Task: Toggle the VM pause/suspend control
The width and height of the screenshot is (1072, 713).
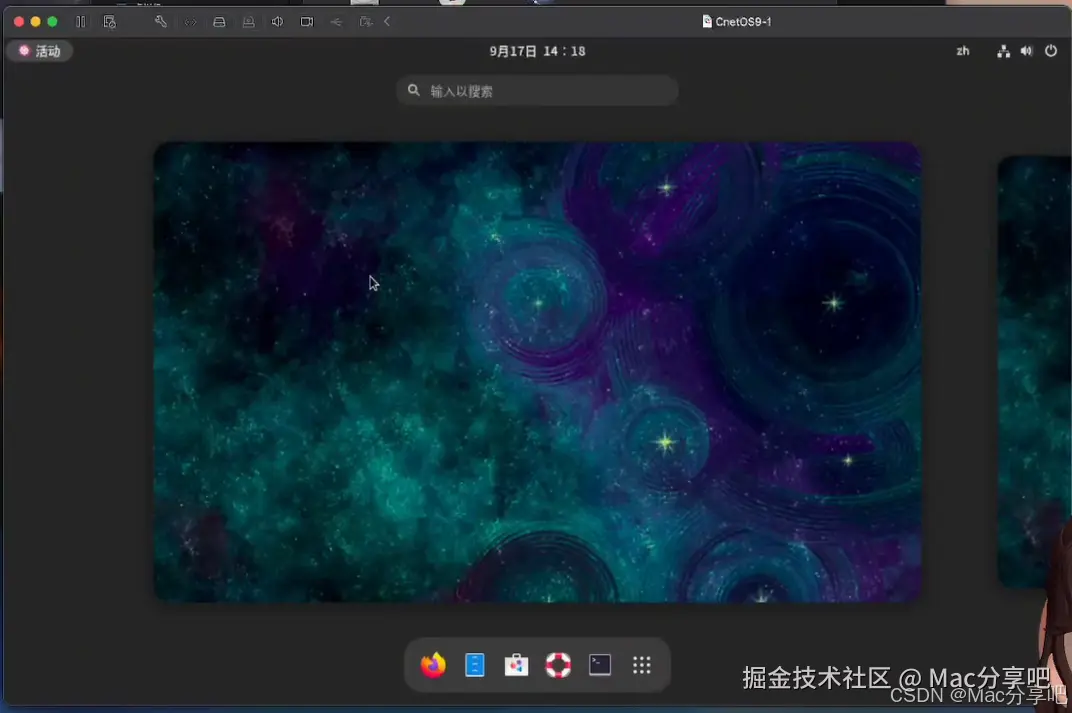Action: tap(82, 21)
